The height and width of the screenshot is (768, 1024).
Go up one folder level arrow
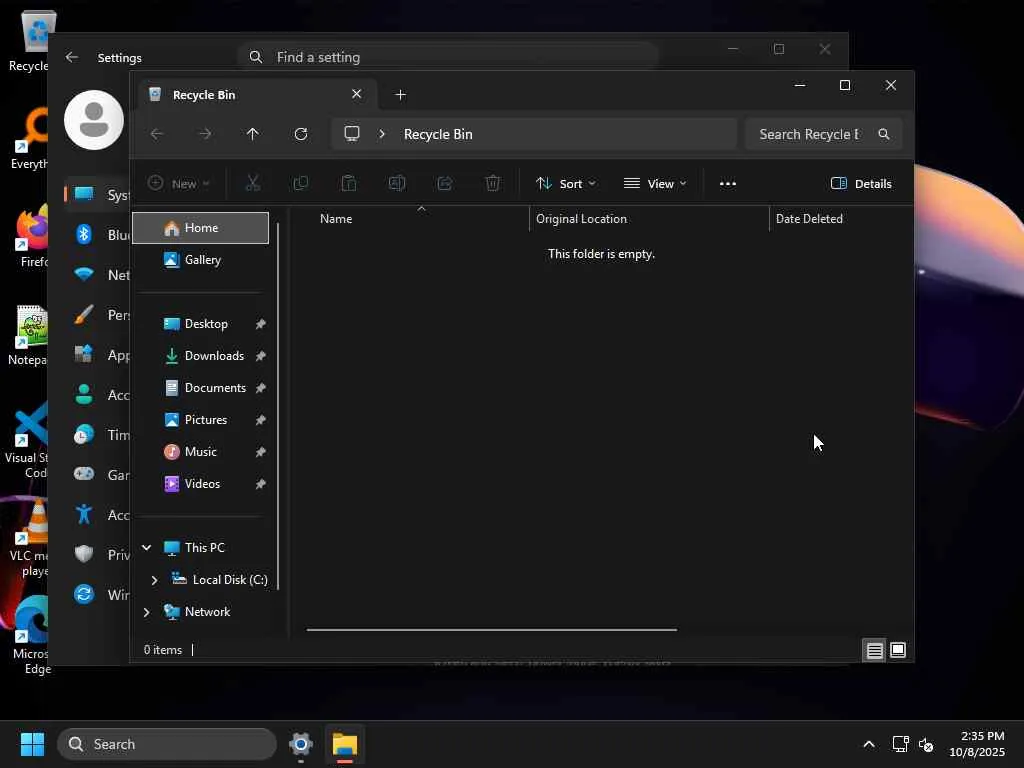[x=253, y=134]
